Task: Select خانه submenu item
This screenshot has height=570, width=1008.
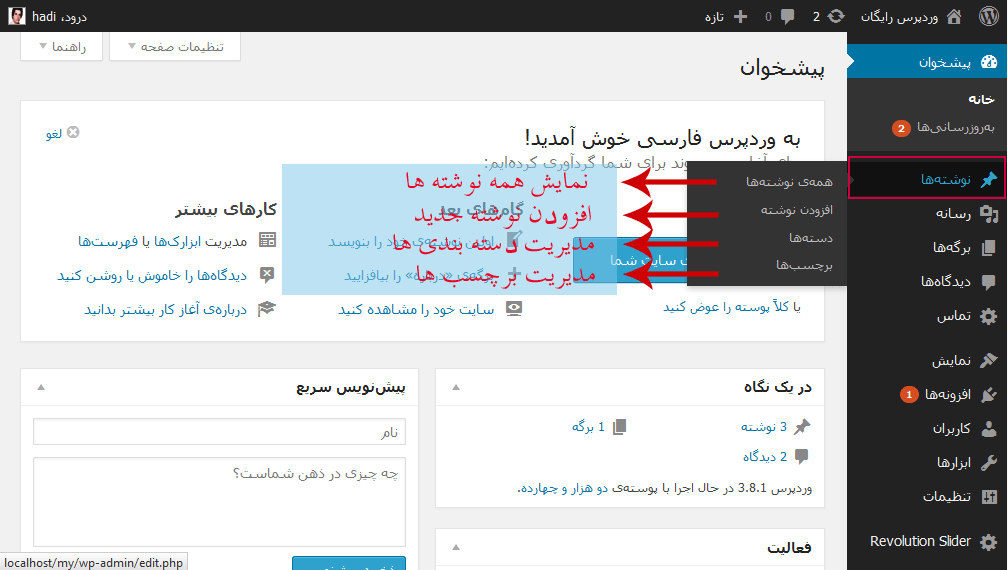Action: (x=981, y=99)
